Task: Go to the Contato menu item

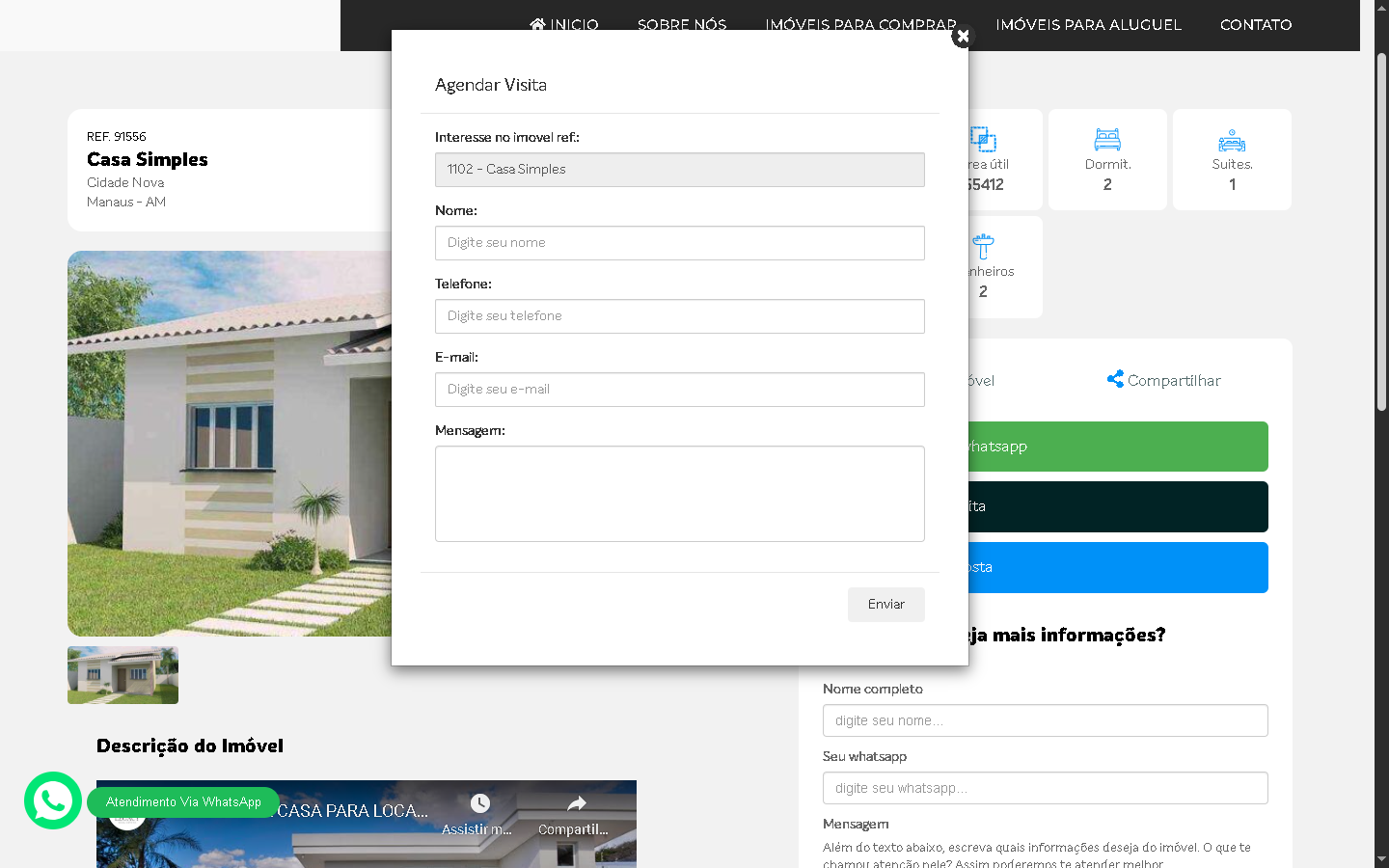Action: [1255, 25]
